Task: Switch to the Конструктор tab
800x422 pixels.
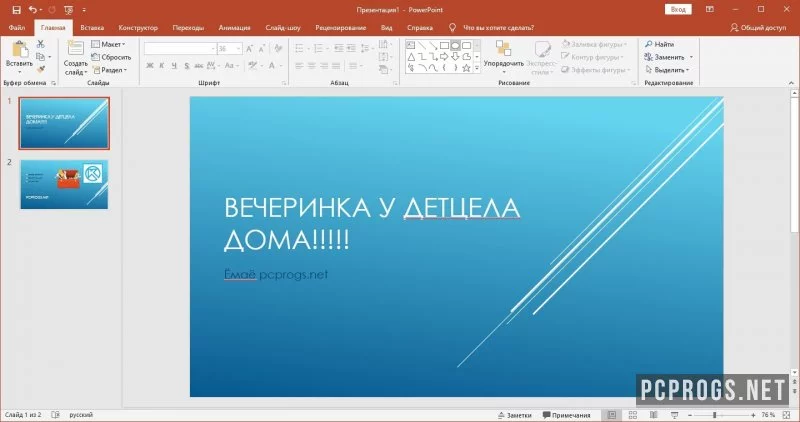Action: [138, 28]
